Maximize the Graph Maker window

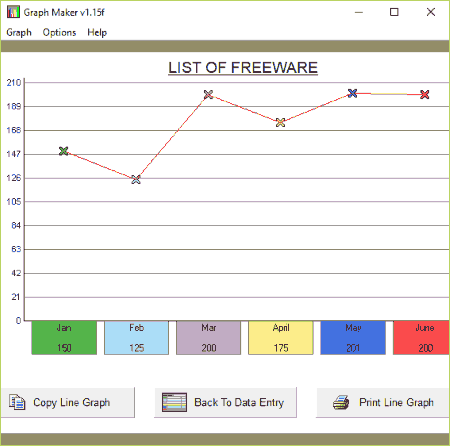tap(394, 12)
